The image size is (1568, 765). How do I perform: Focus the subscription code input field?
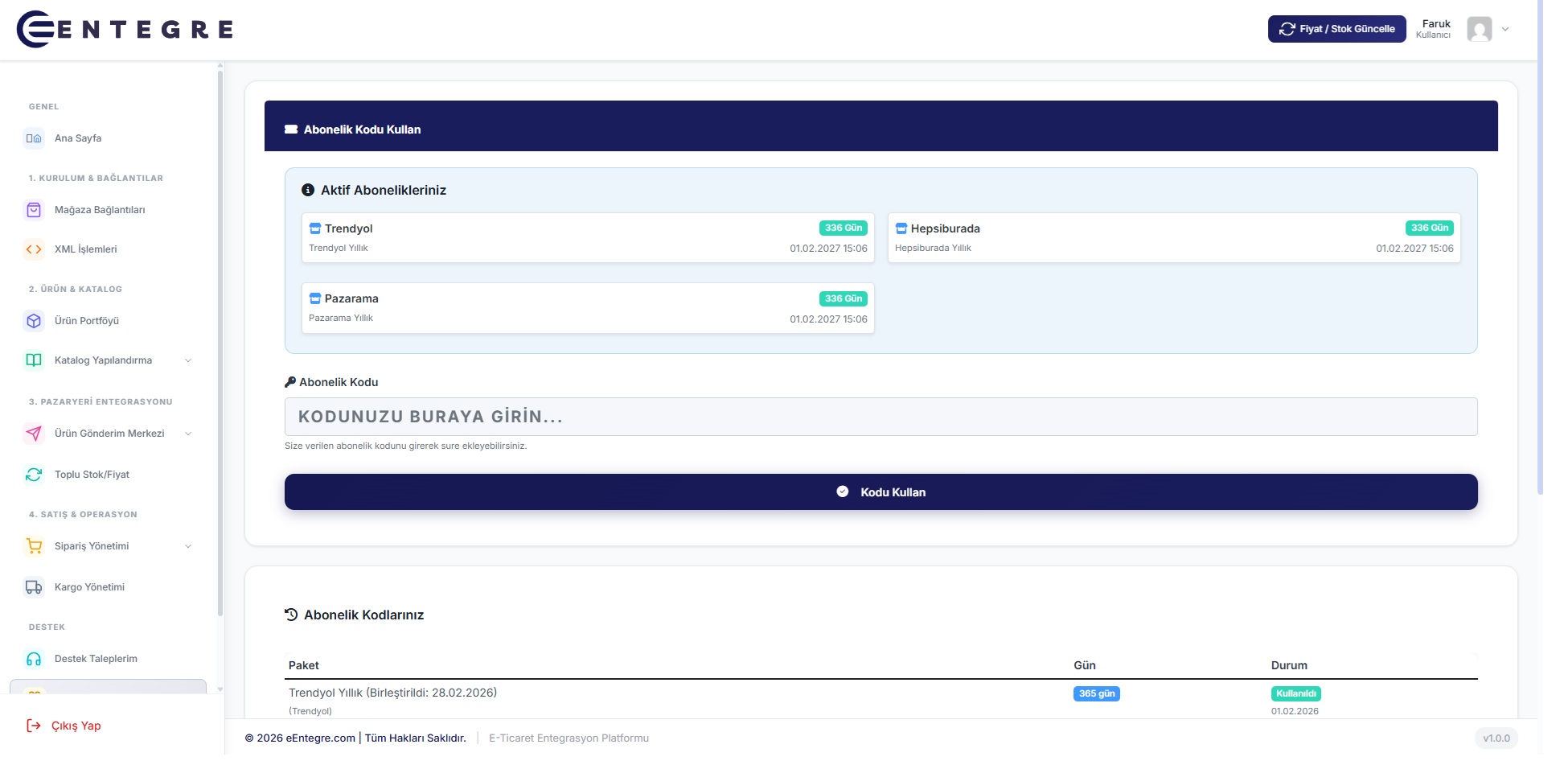[880, 417]
